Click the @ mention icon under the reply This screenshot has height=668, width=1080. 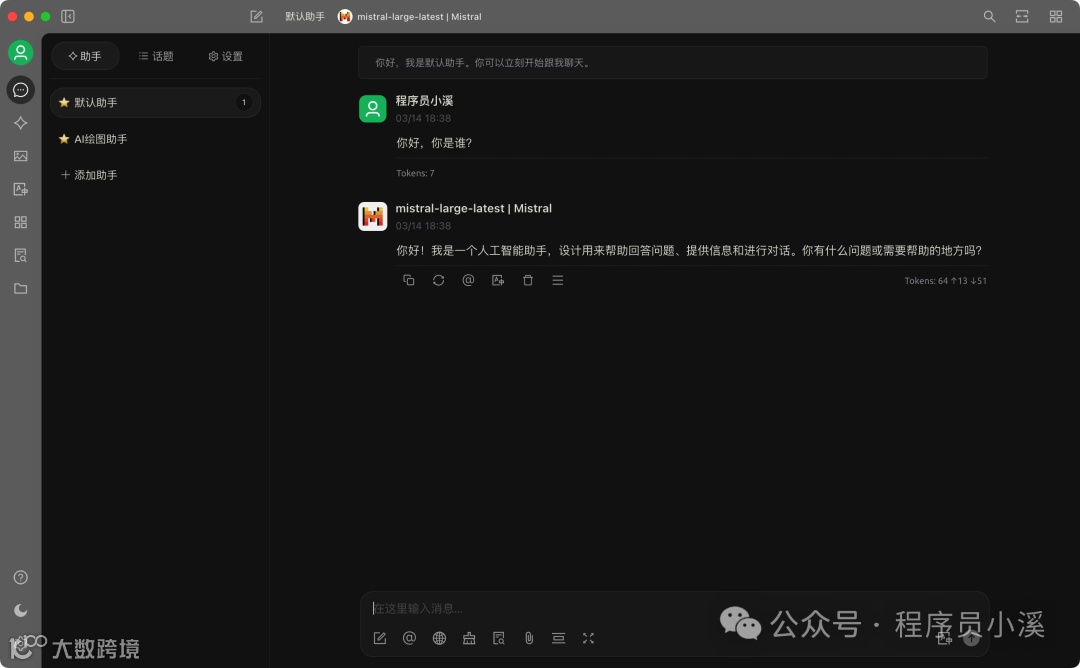click(x=468, y=280)
